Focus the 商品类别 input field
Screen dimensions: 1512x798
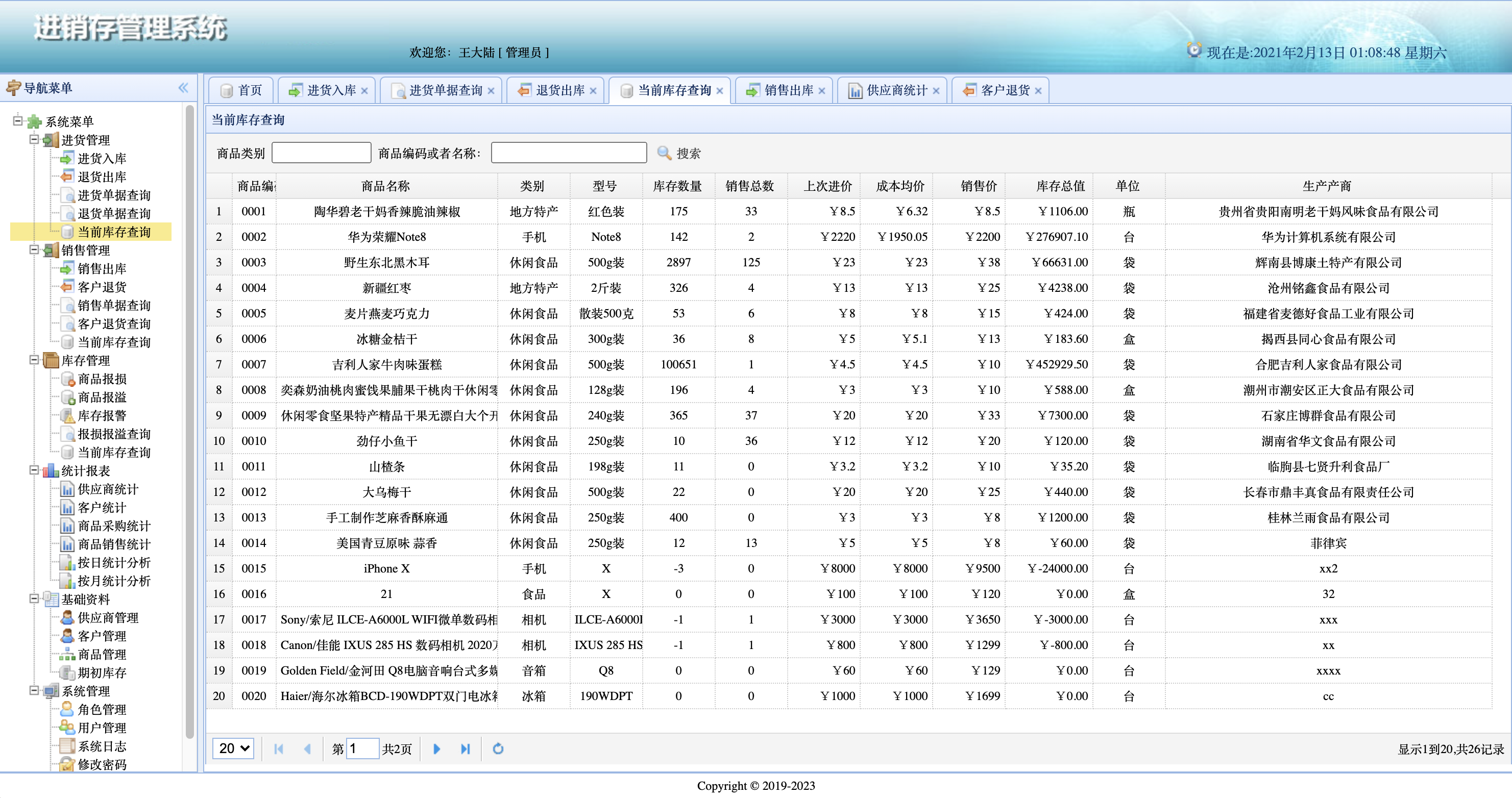322,153
